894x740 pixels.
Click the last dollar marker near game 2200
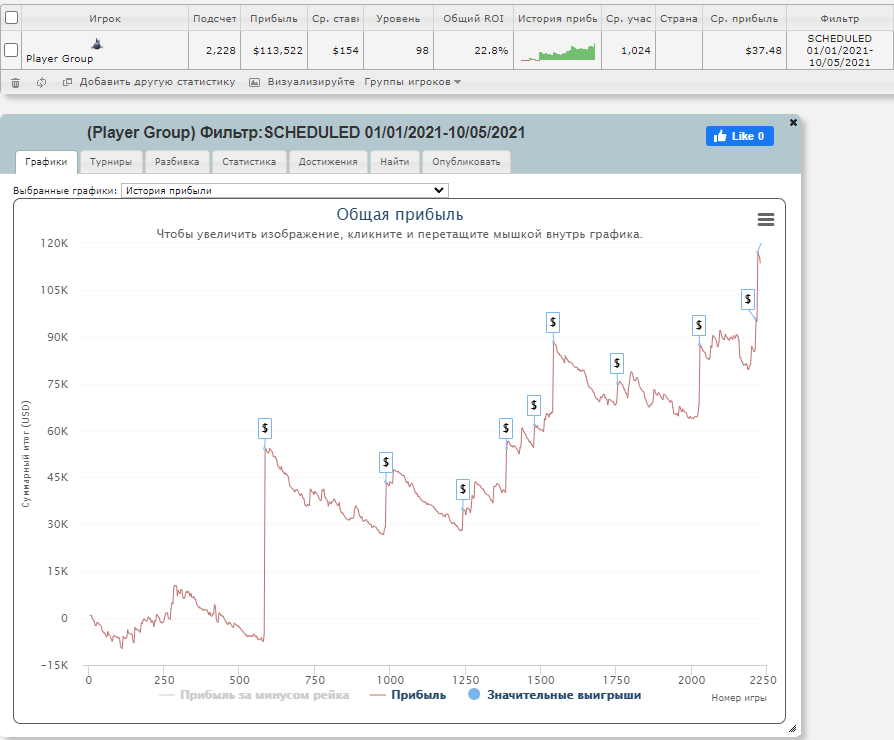747,299
